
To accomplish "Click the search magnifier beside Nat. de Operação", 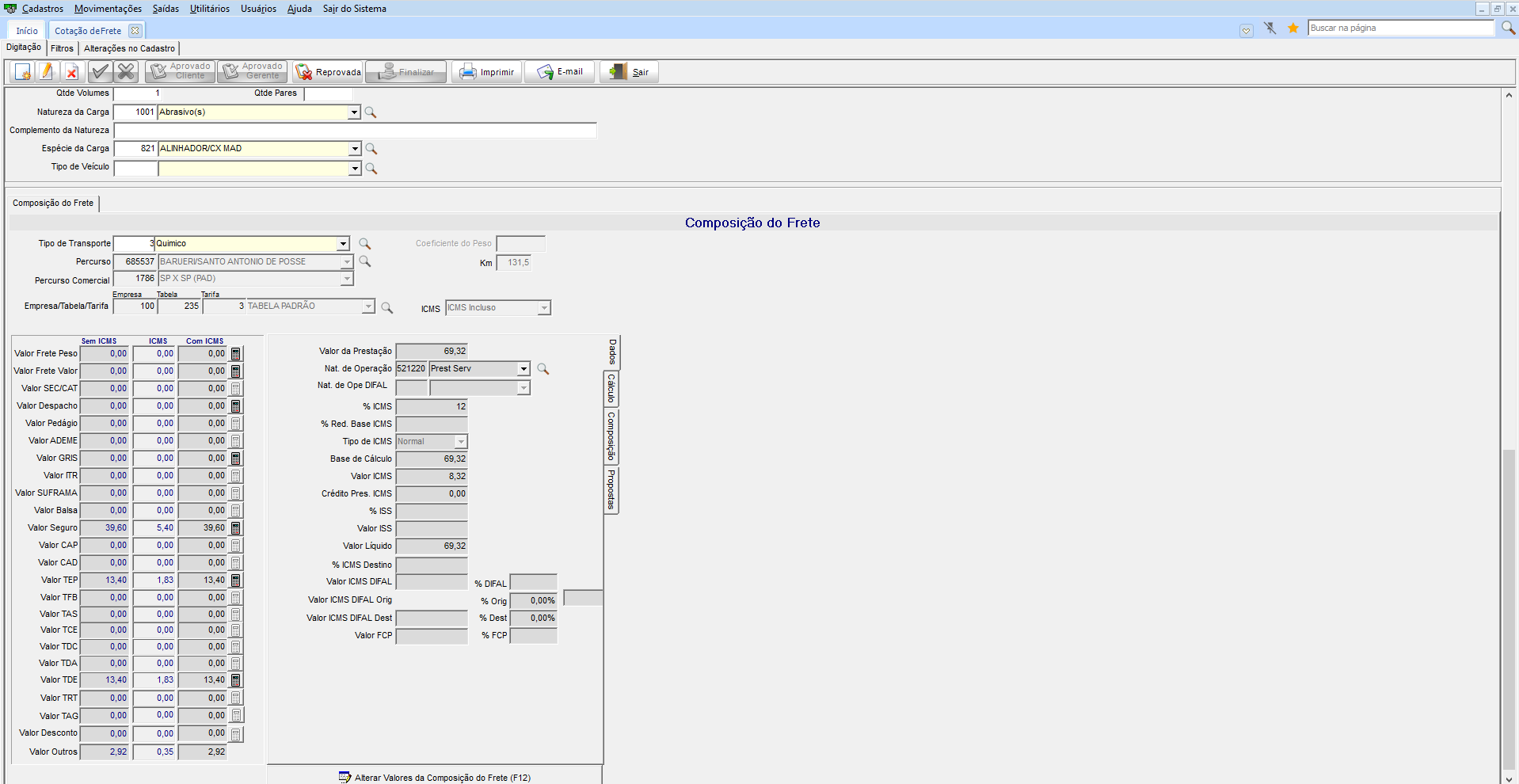I will click(543, 369).
